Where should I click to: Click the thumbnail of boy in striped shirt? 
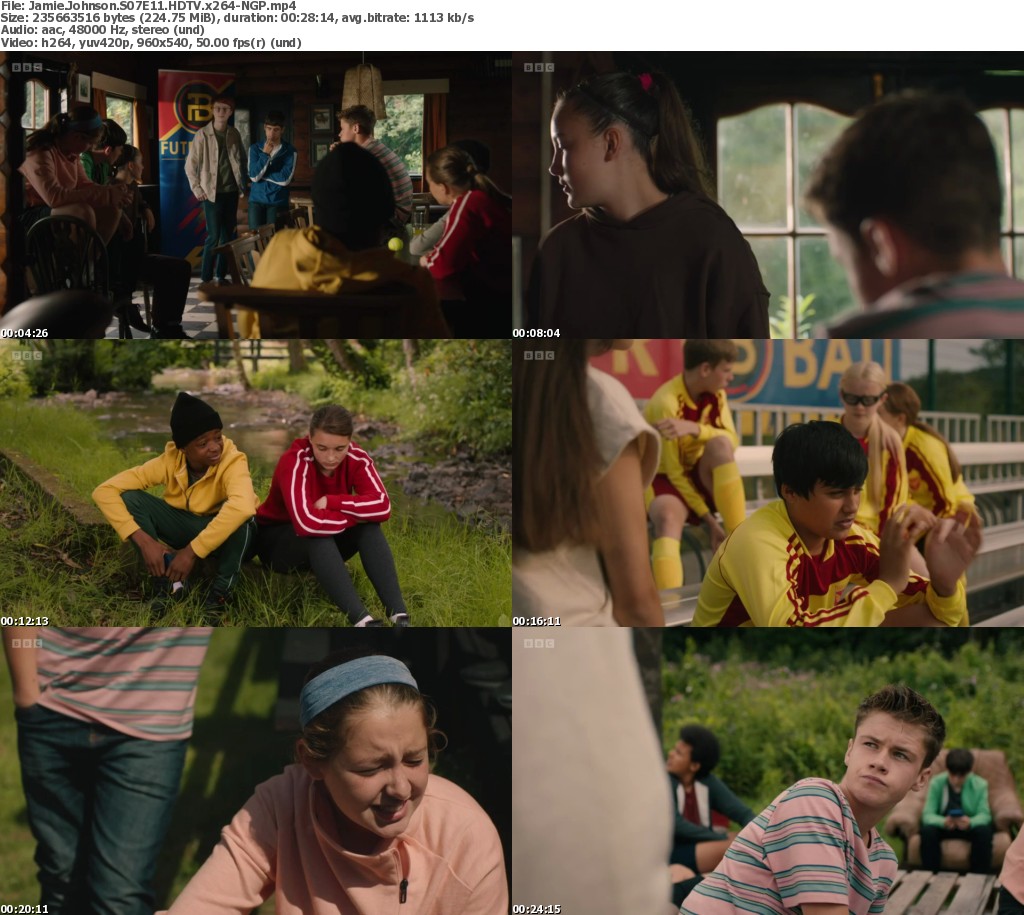point(768,771)
